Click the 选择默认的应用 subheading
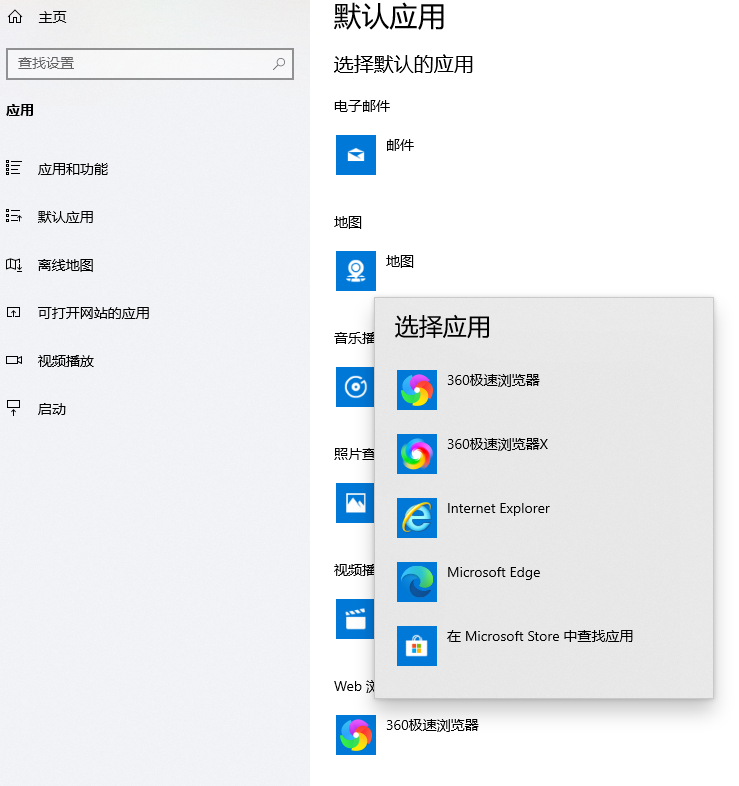This screenshot has height=786, width=739. 403,65
